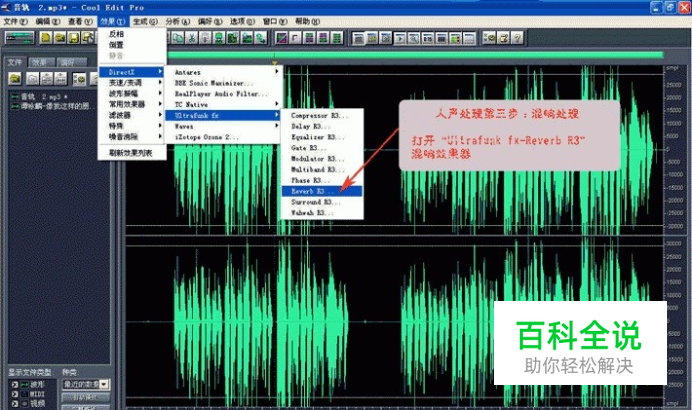Click the Paste toolbar icon beside Cut
This screenshot has height=410, width=692.
(x=205, y=38)
